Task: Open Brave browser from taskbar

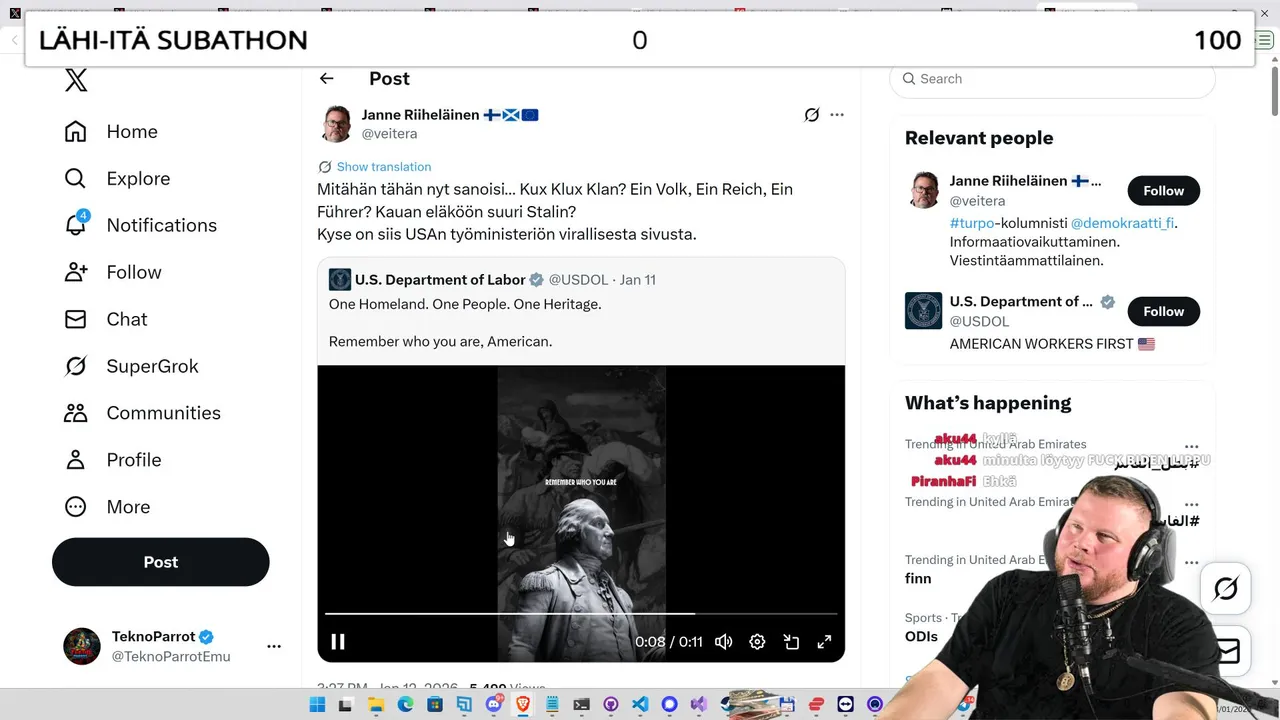Action: (523, 705)
